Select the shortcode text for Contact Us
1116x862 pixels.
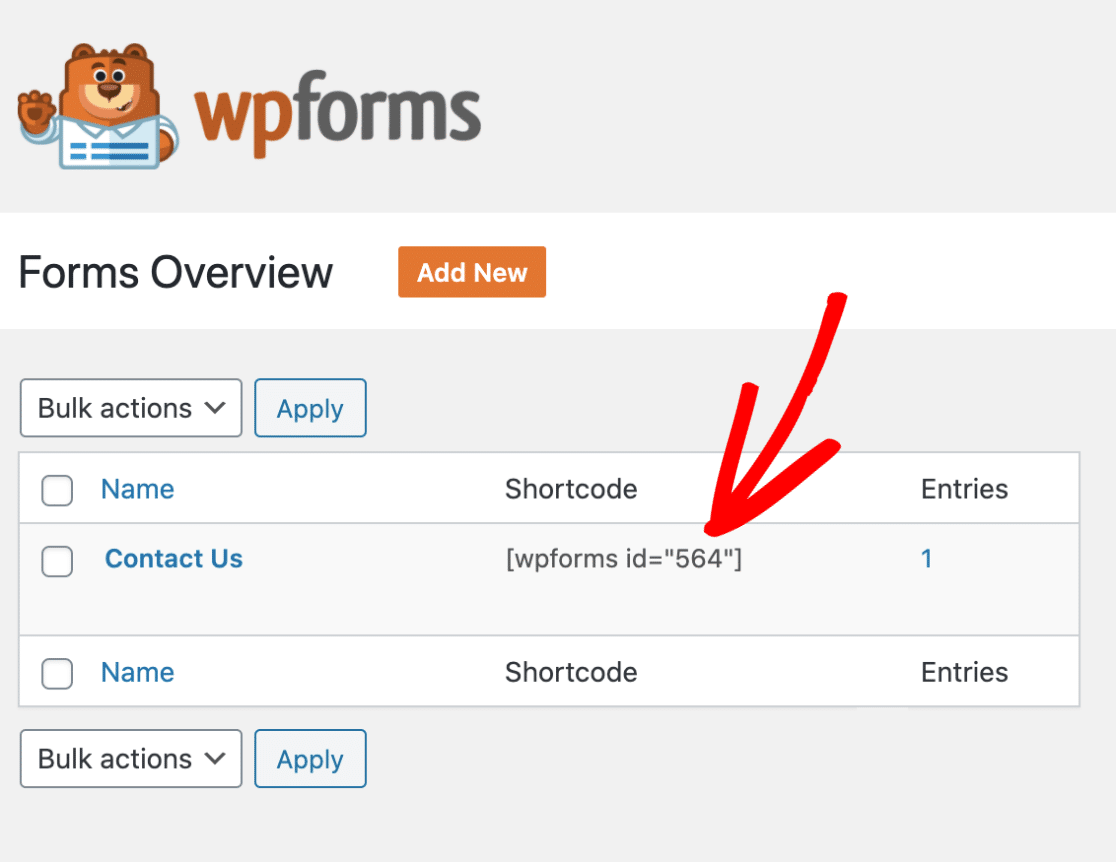pos(625,559)
